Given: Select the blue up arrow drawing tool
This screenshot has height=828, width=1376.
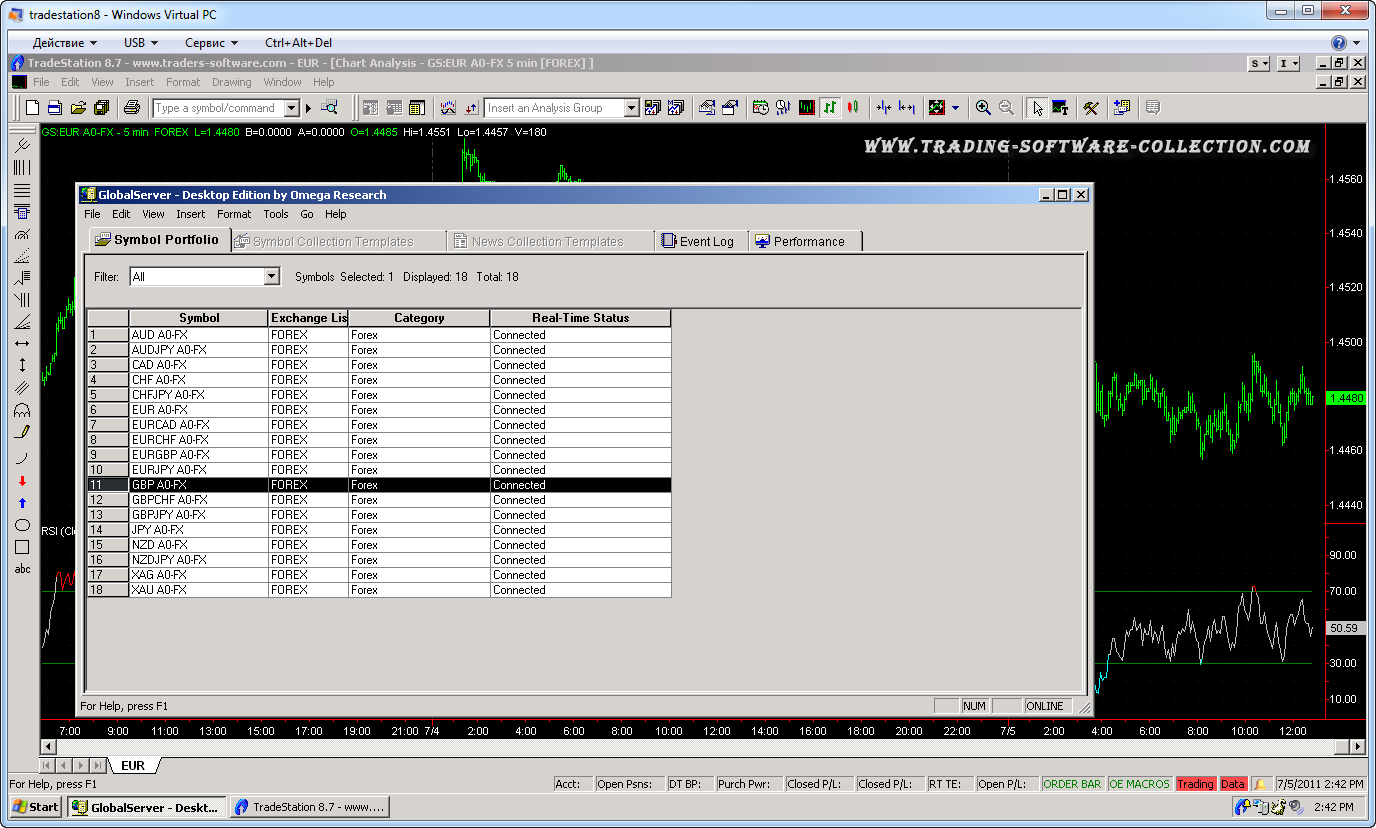Looking at the screenshot, I should pos(22,503).
